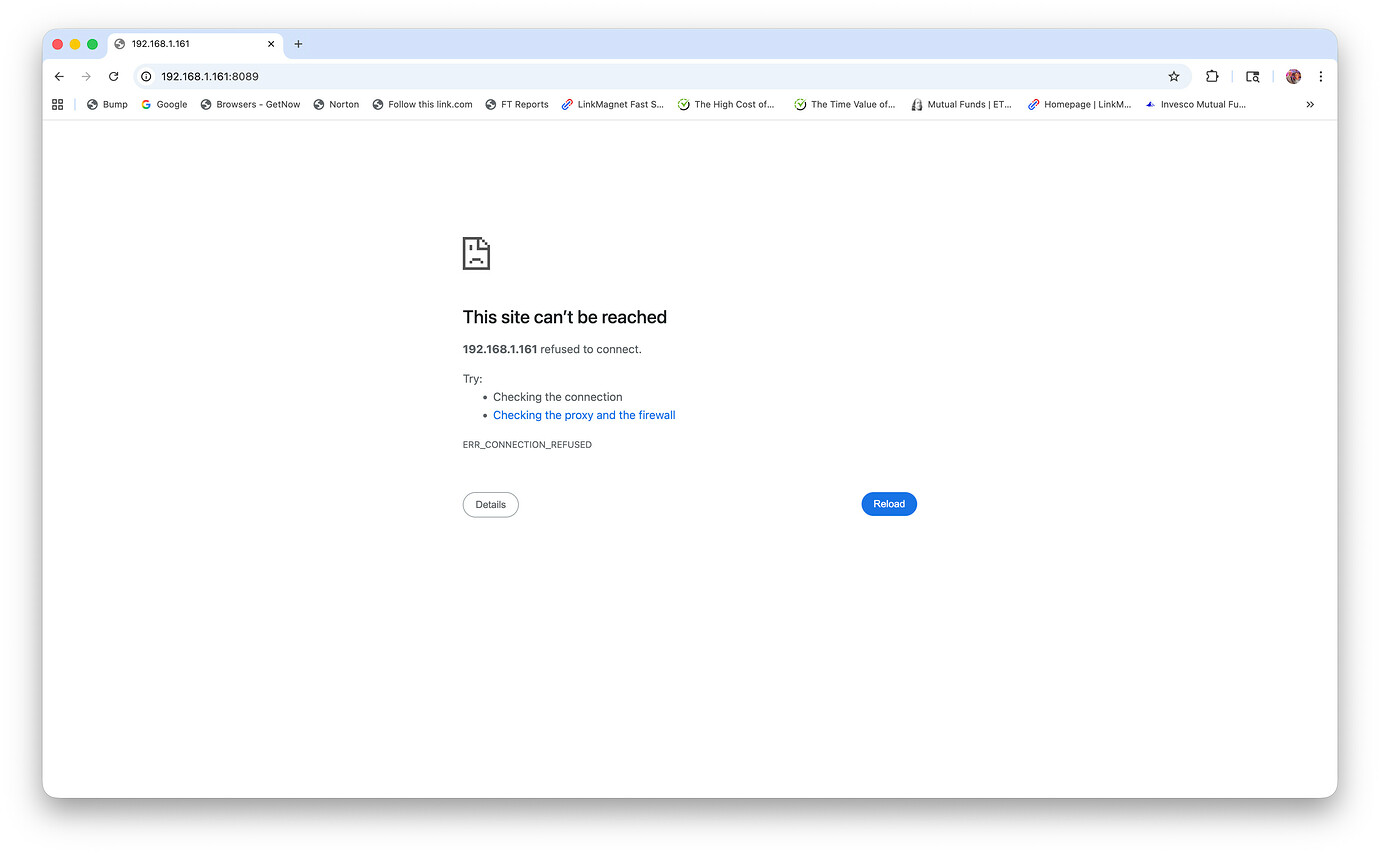This screenshot has height=854, width=1380.
Task: Open the LinkMagnet Fast S... bookmark
Action: coord(613,104)
